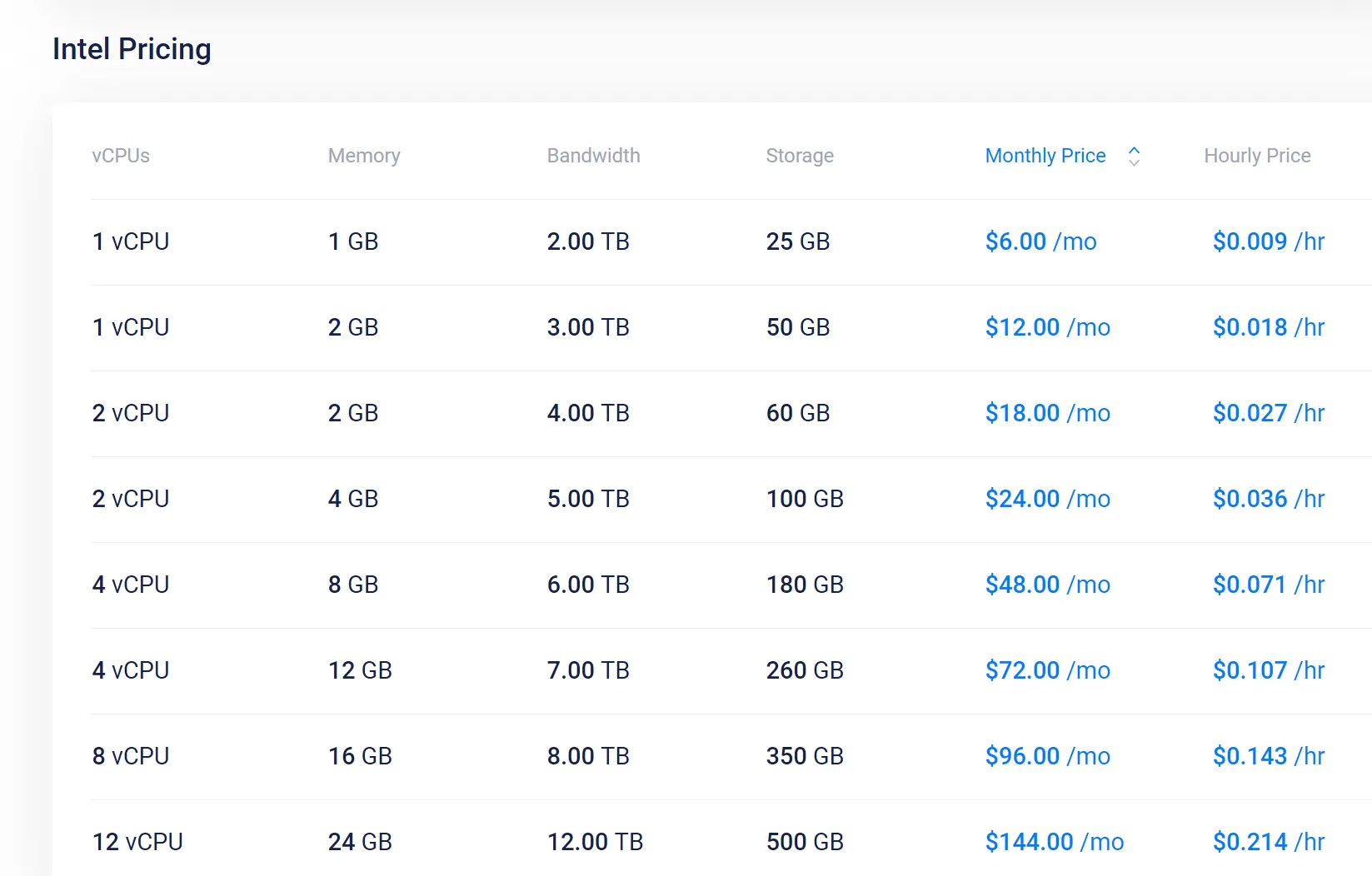The height and width of the screenshot is (876, 1372).
Task: Sort by Hourly Price column header
Action: pyautogui.click(x=1257, y=156)
